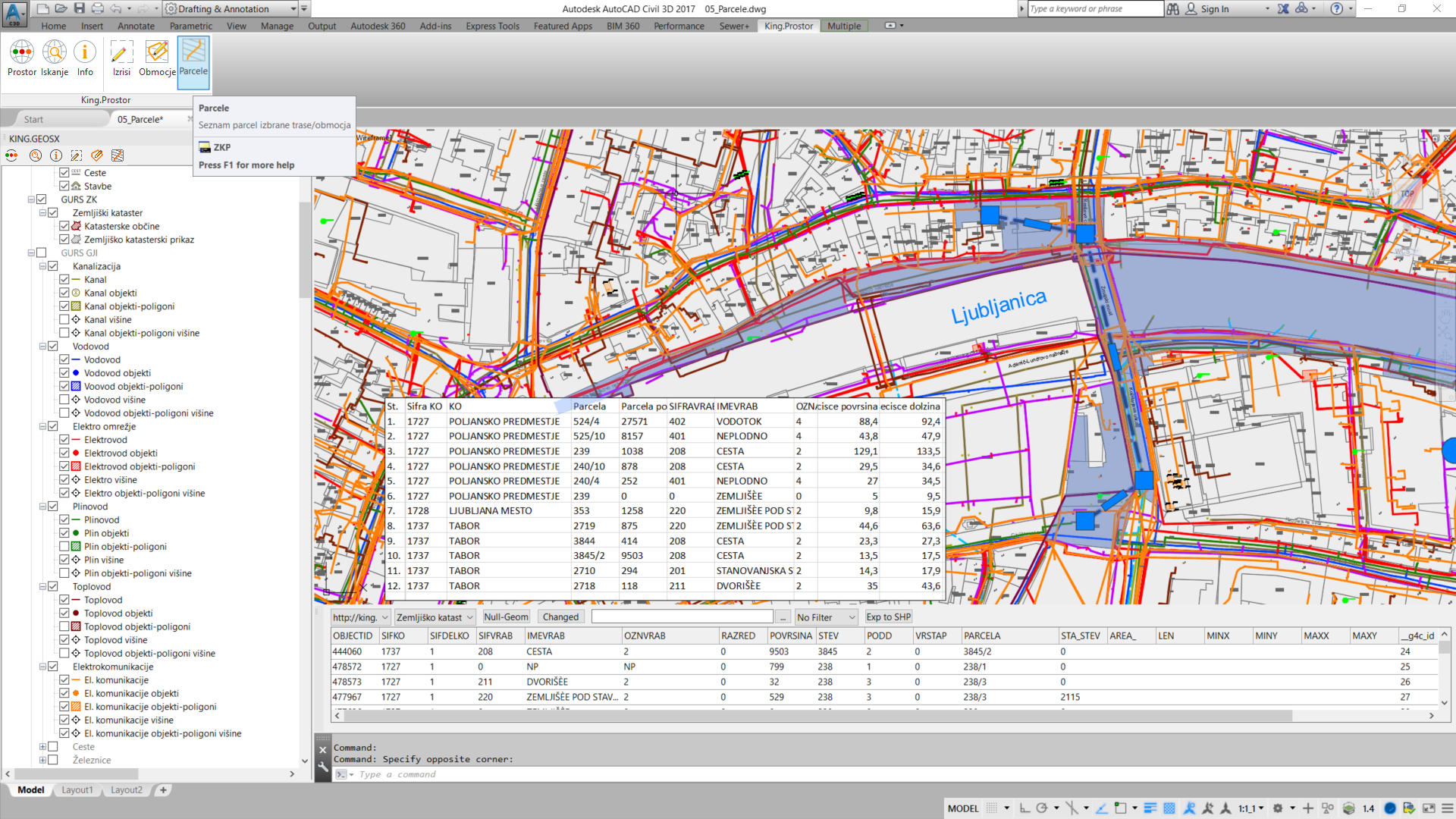
Task: Check the GURS GJI group checkbox
Action: coord(42,253)
